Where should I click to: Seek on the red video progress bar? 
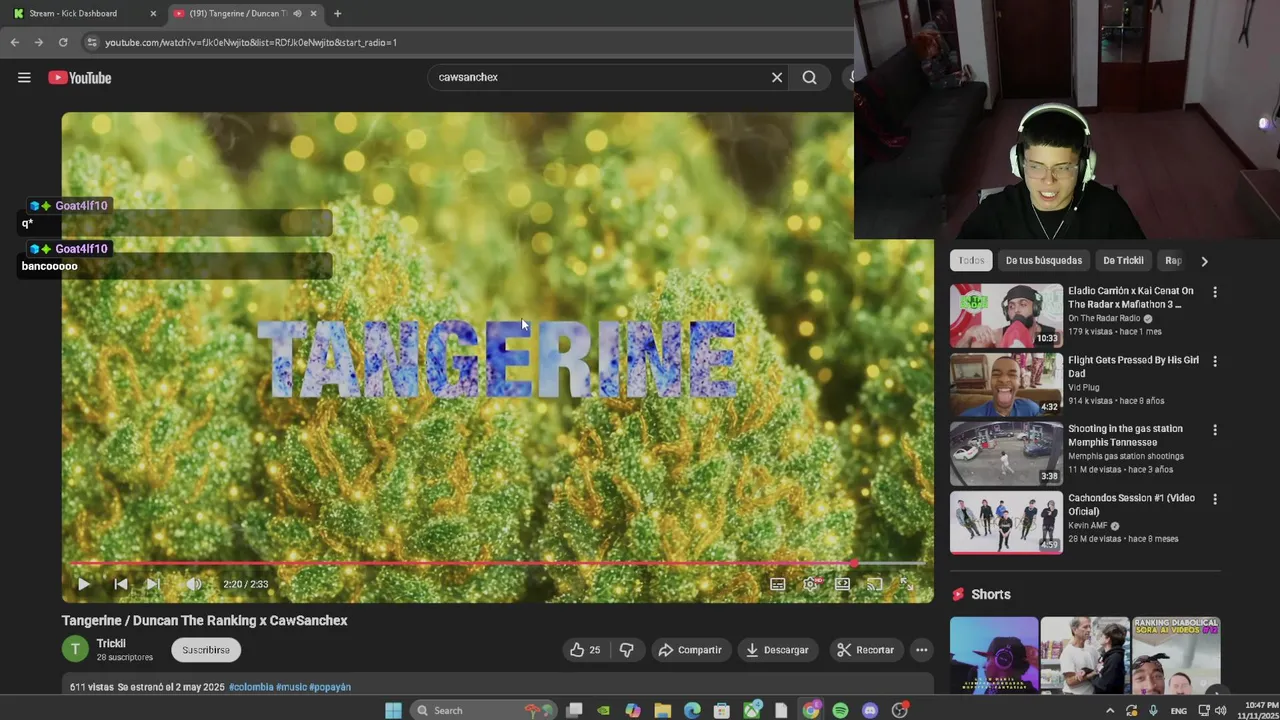coord(497,564)
